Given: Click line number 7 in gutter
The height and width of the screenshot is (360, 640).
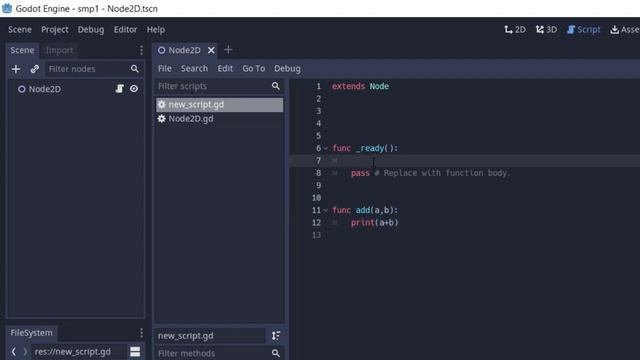Looking at the screenshot, I should 318,160.
